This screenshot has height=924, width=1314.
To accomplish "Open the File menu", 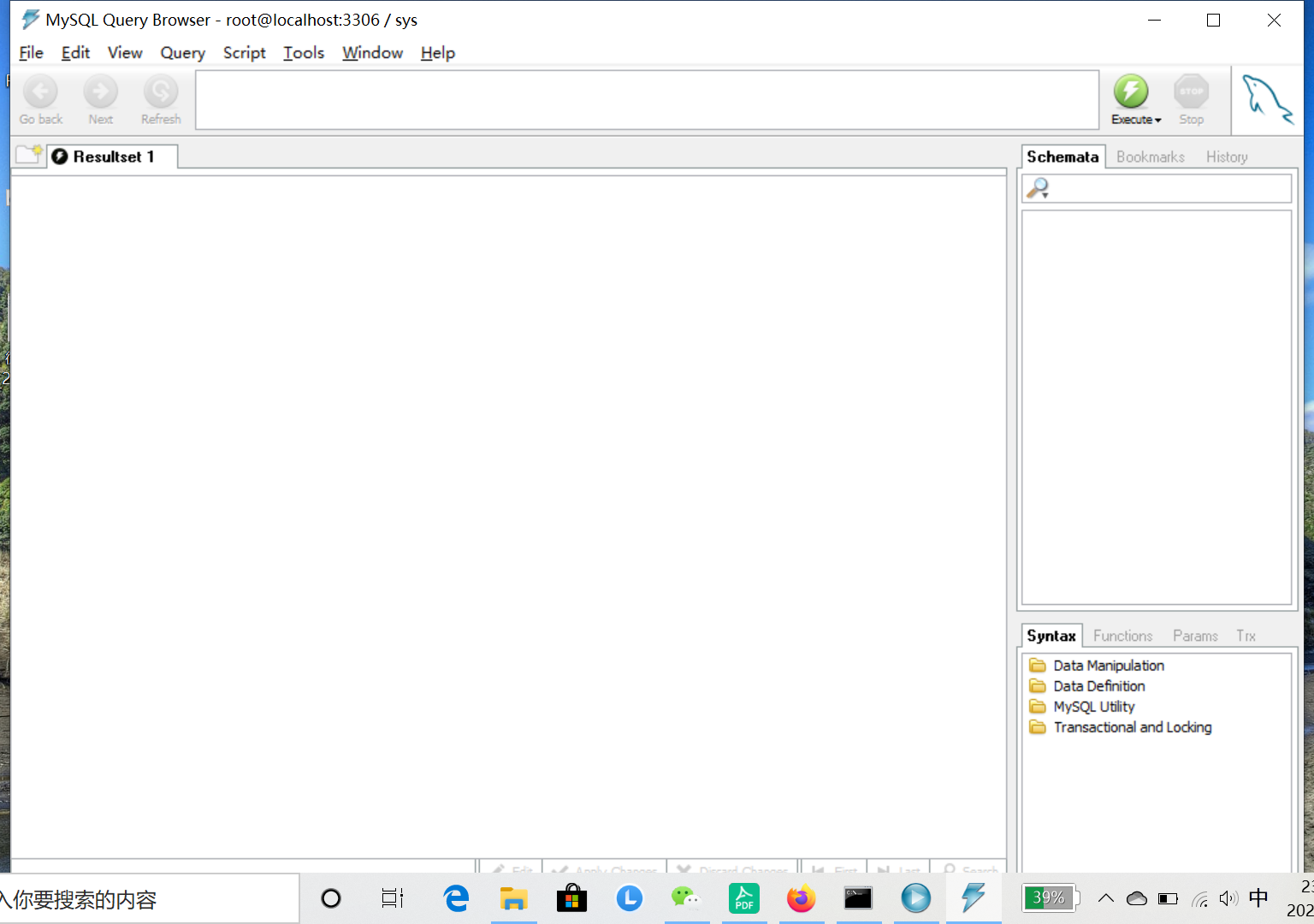I will 31,53.
